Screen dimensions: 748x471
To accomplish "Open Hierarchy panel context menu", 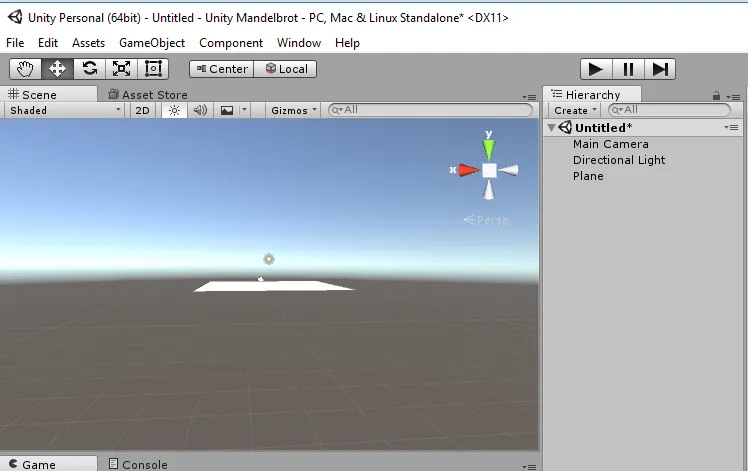I will [733, 97].
